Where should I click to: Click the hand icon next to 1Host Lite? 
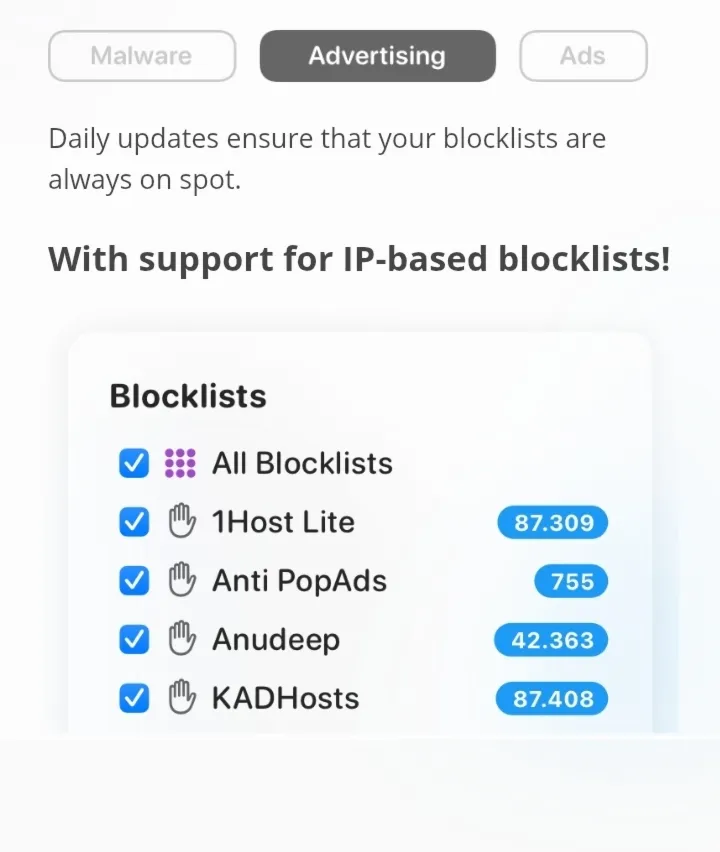(x=180, y=522)
